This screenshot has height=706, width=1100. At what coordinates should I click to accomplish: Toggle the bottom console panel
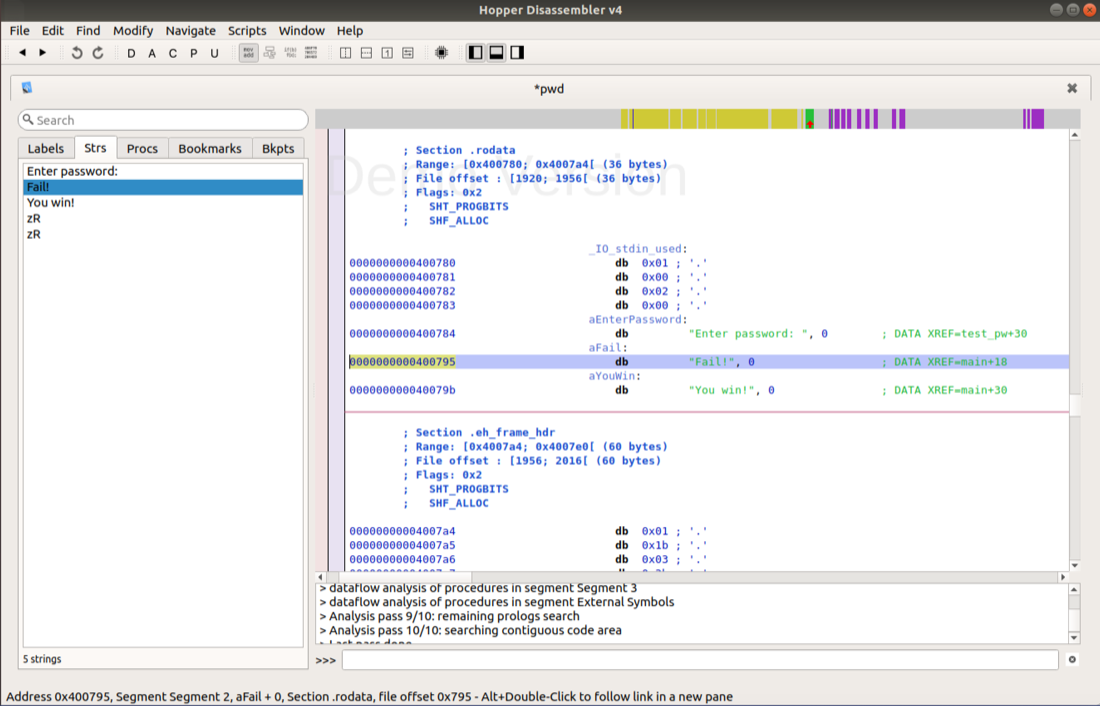coord(496,53)
